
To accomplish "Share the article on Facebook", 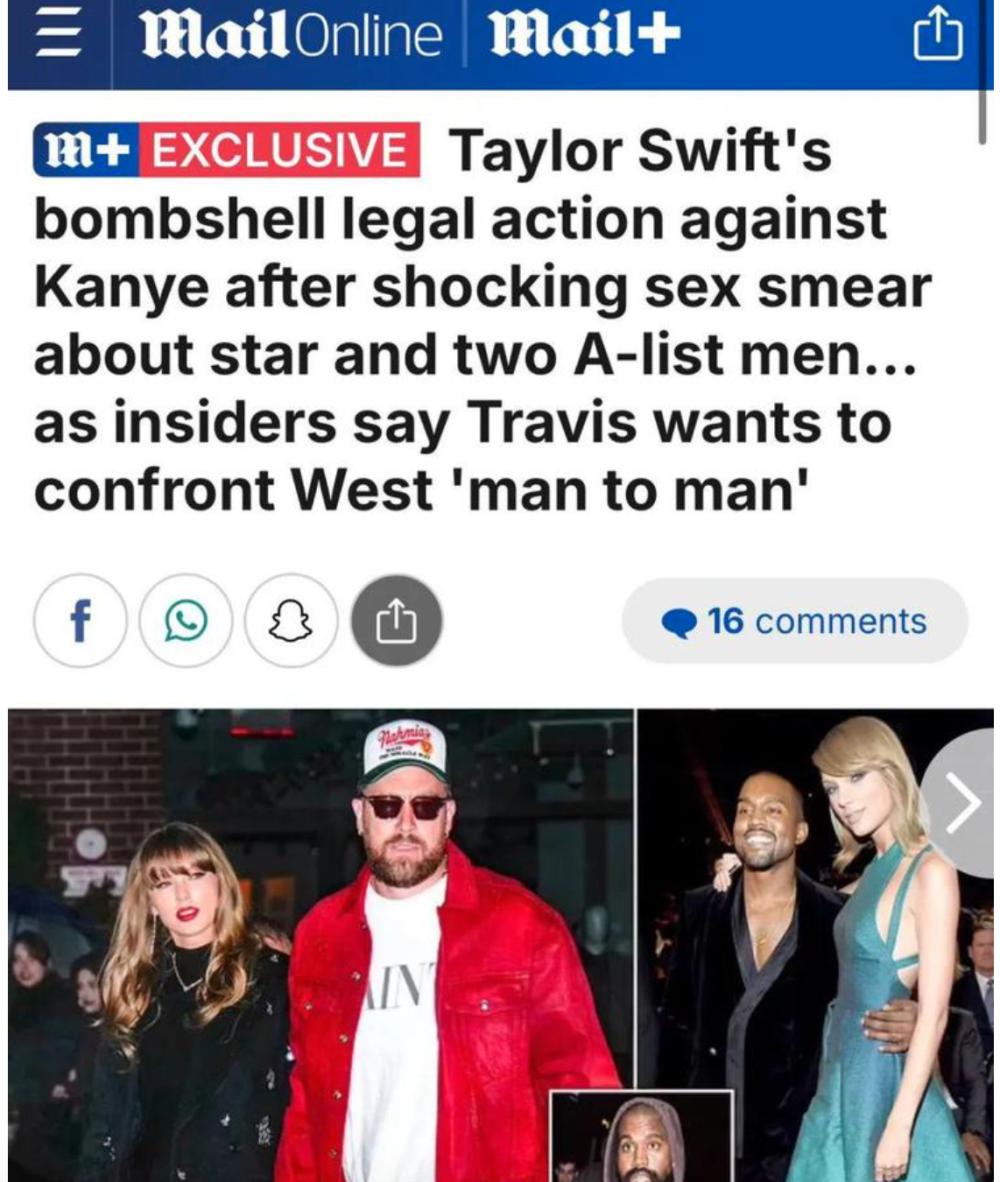I will [80, 620].
